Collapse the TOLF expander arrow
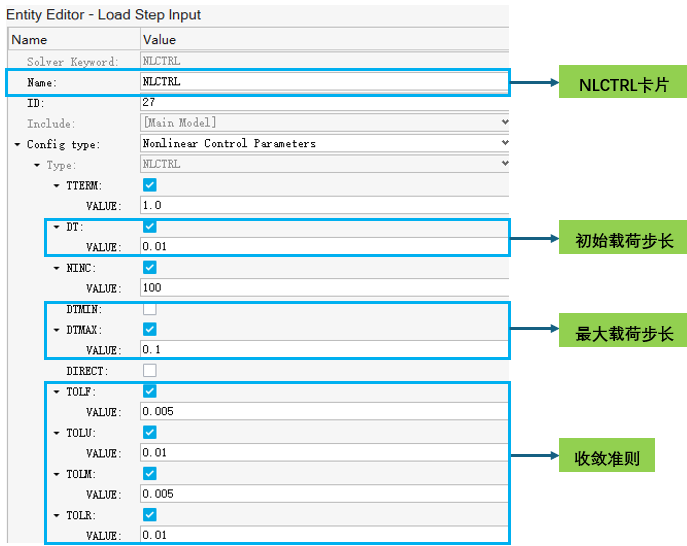Screen dimensions: 687x546 pos(57,391)
